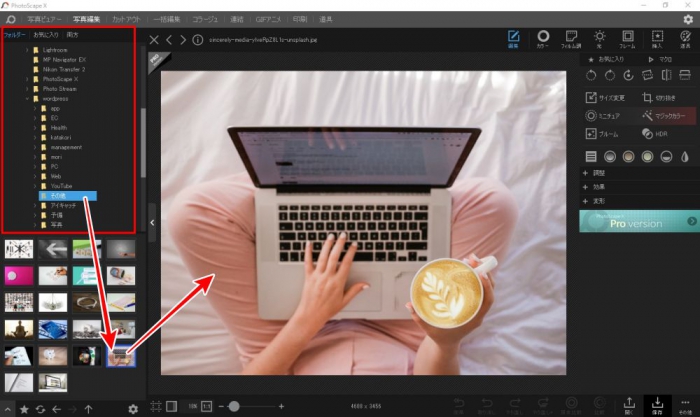
Task: Open the Color (カラー) circle tool icon
Action: (543, 39)
